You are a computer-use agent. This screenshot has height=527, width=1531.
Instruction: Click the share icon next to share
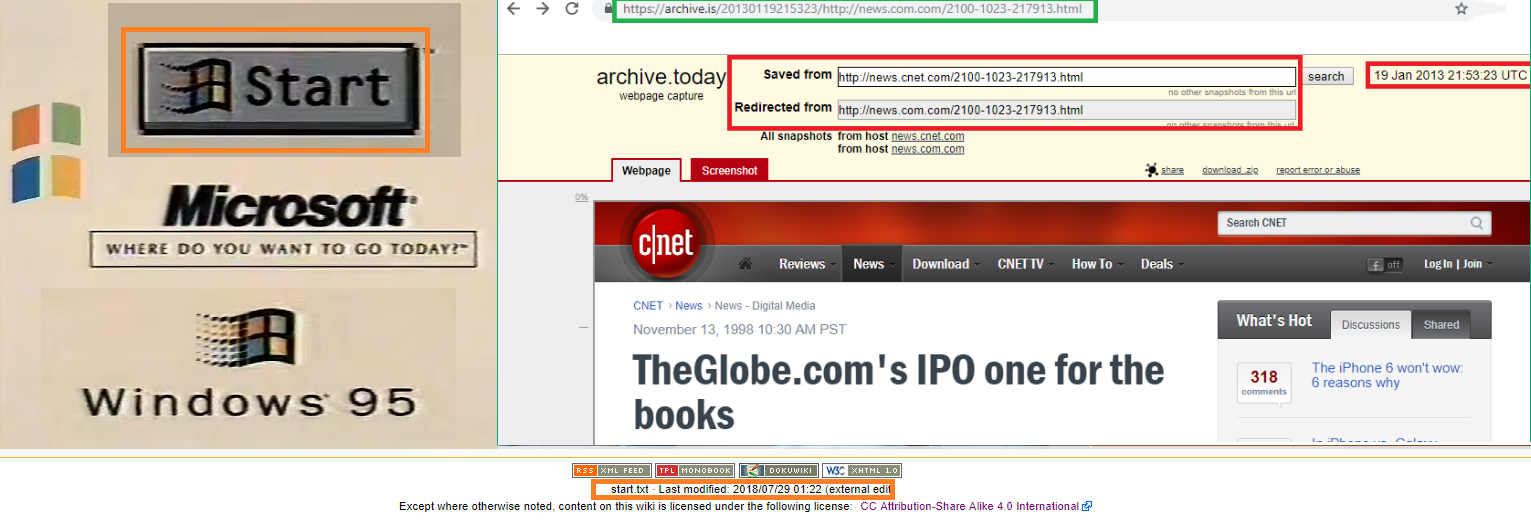[1151, 170]
